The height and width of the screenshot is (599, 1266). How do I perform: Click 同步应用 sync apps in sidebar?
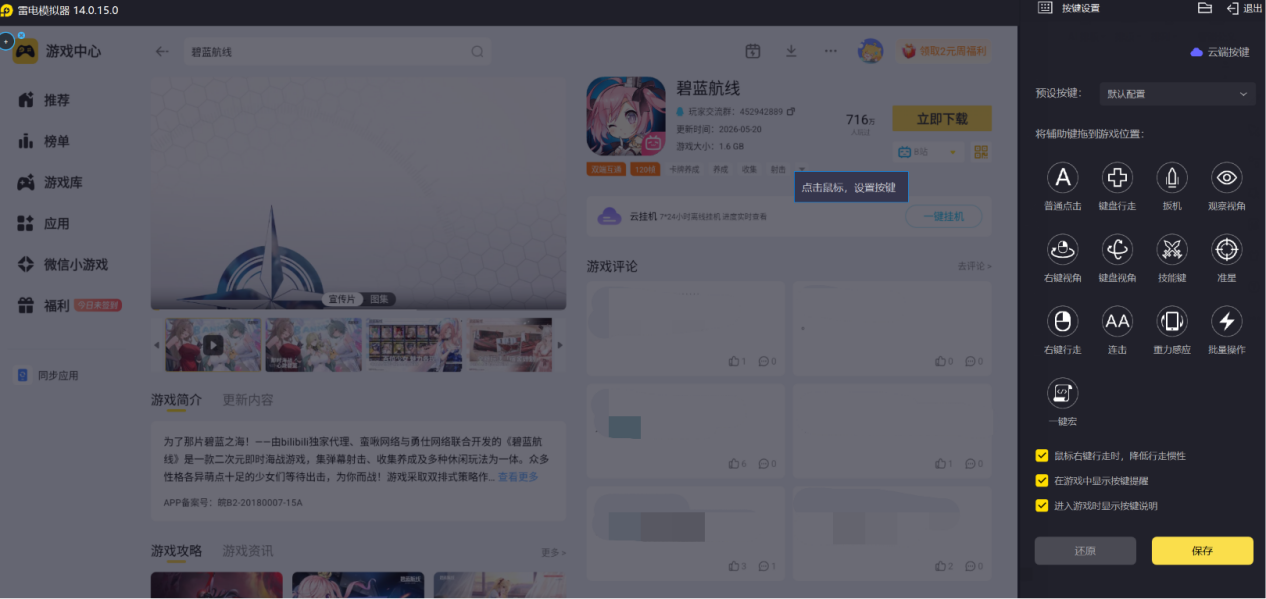pos(48,376)
